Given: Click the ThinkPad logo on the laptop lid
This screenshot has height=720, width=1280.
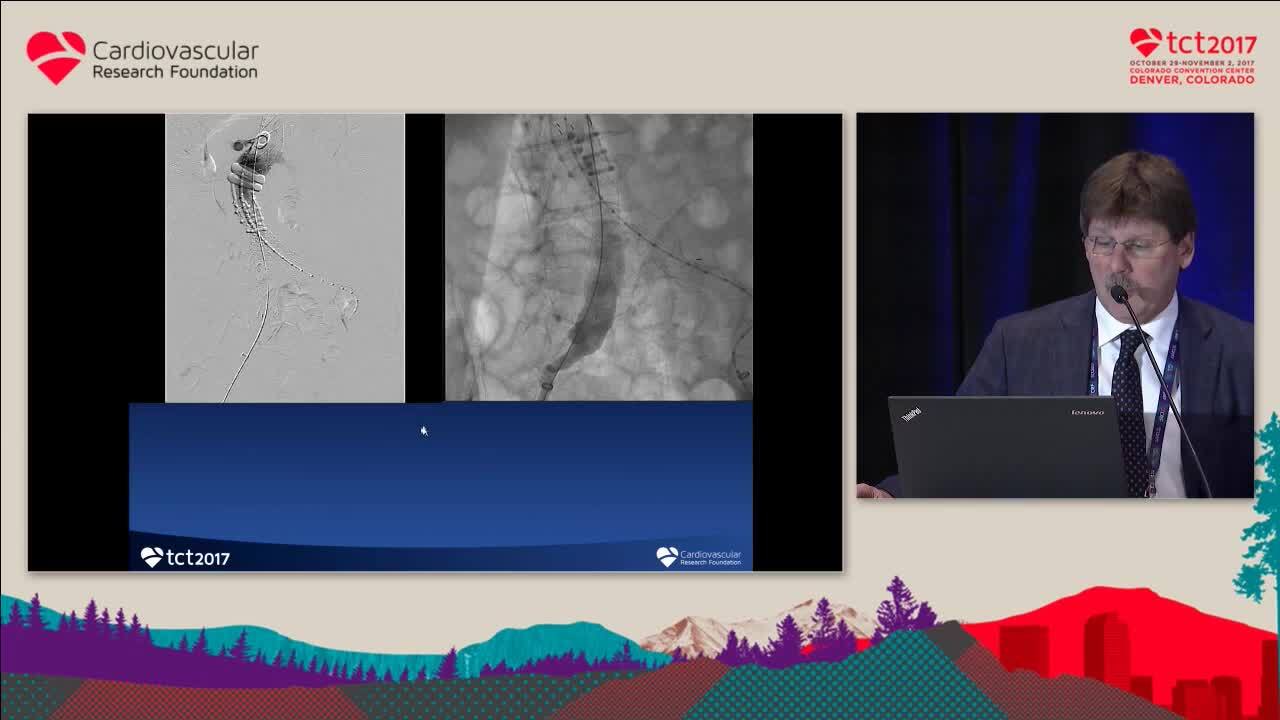Looking at the screenshot, I should point(911,414).
